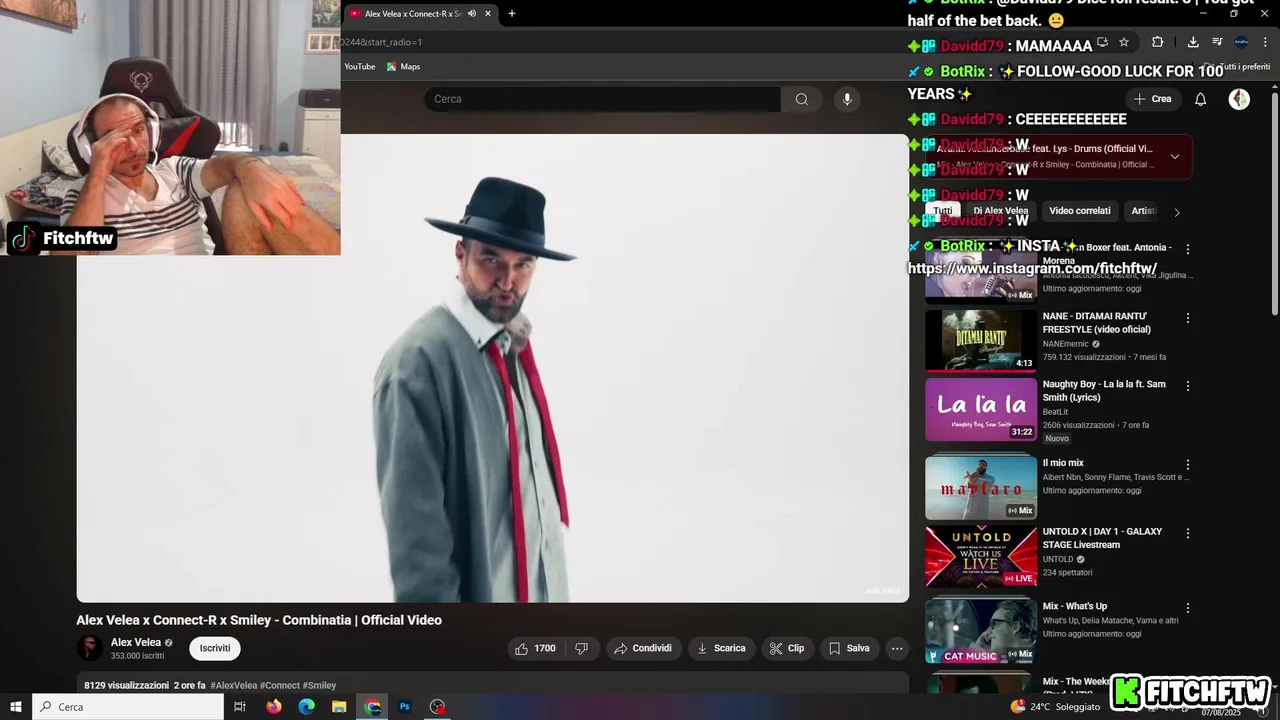The height and width of the screenshot is (720, 1280).
Task: Open options for Il mio mix
Action: 1188,465
